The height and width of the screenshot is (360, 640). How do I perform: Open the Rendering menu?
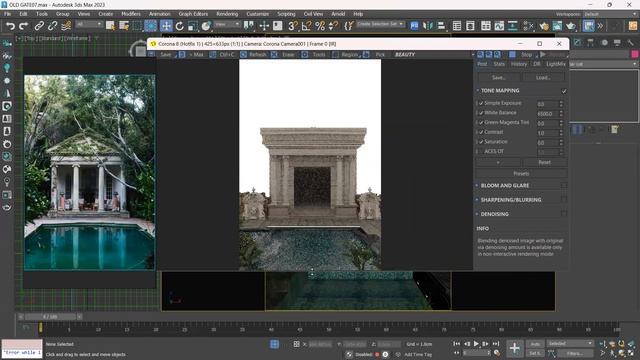coord(227,14)
